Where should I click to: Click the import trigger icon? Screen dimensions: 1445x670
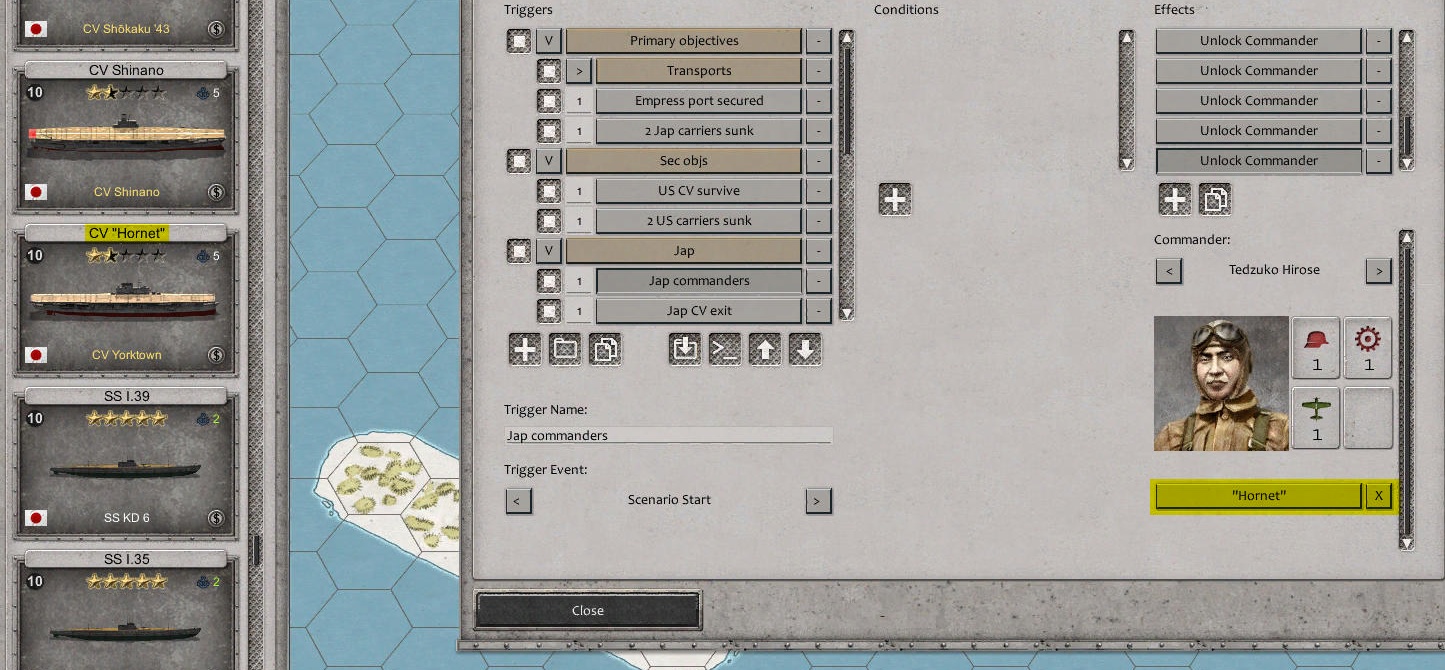tap(685, 349)
